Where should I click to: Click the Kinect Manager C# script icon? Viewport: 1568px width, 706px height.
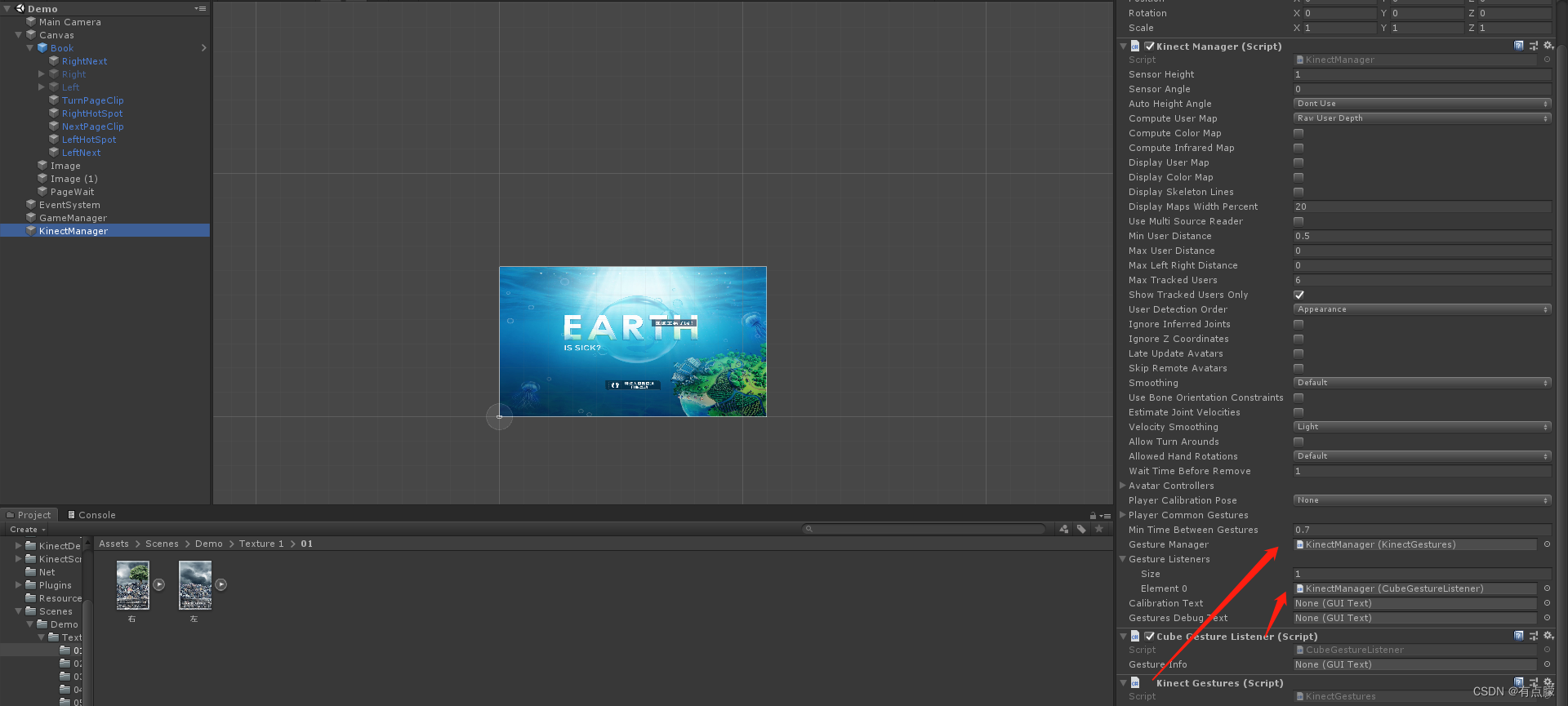1135,47
